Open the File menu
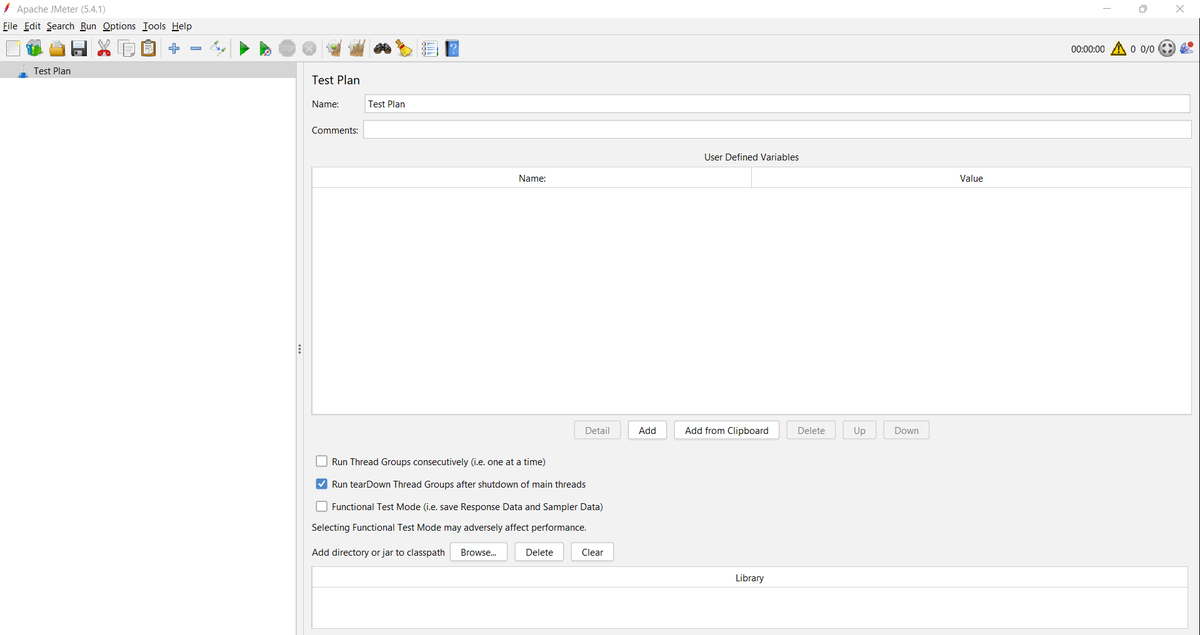The height and width of the screenshot is (635, 1200). (x=11, y=26)
